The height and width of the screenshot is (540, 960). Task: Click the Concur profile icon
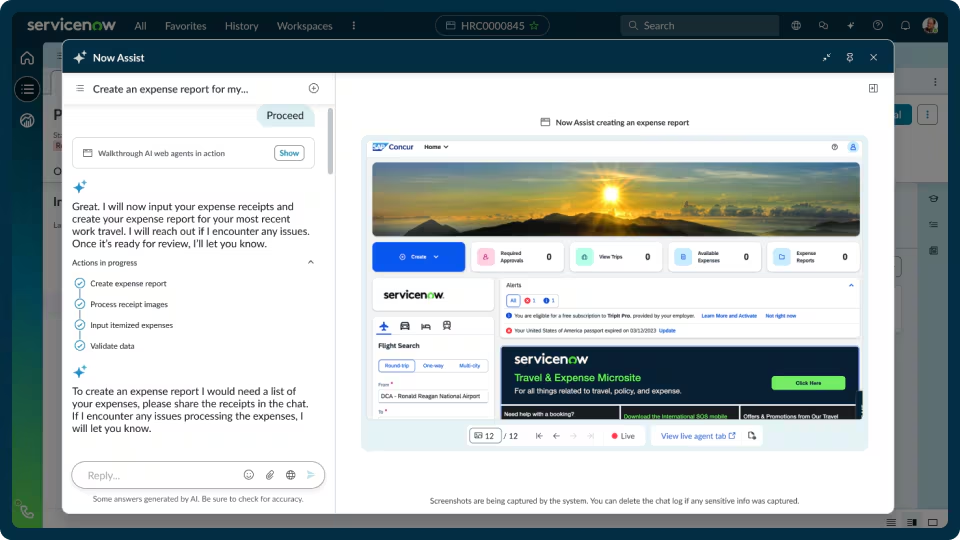[x=852, y=147]
